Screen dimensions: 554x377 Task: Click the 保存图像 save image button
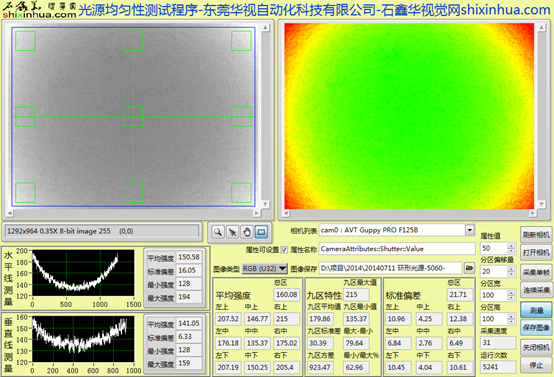pos(536,328)
